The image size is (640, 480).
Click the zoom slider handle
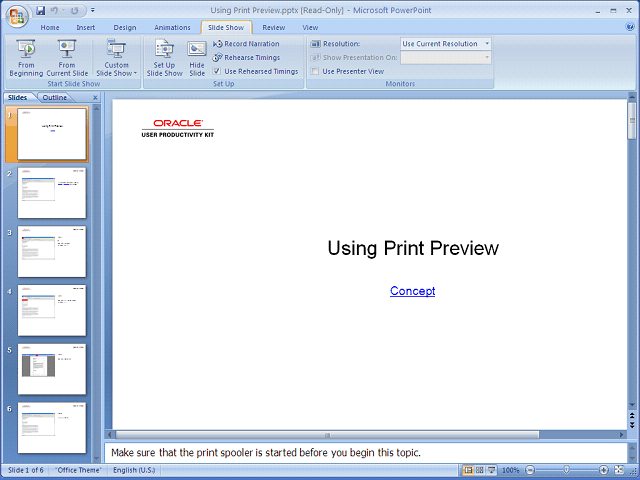click(567, 470)
